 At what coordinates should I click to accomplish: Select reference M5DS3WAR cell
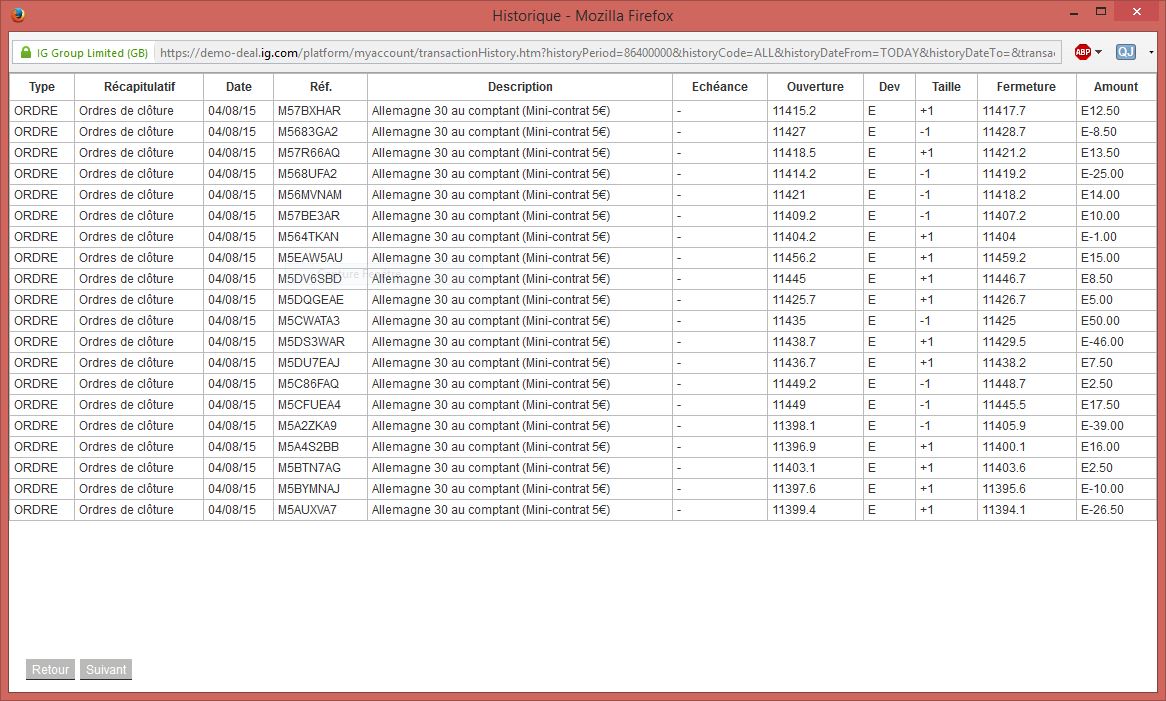click(321, 342)
